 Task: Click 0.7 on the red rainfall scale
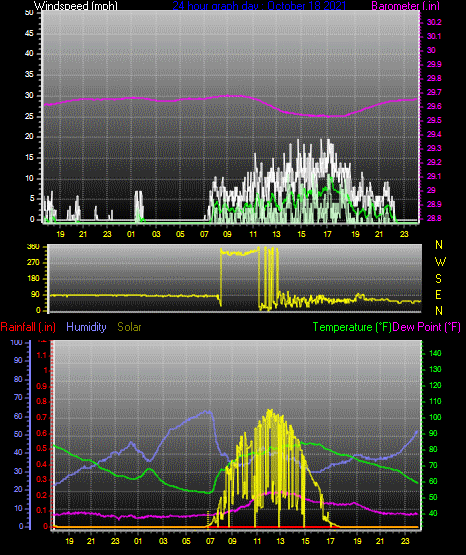(x=42, y=417)
